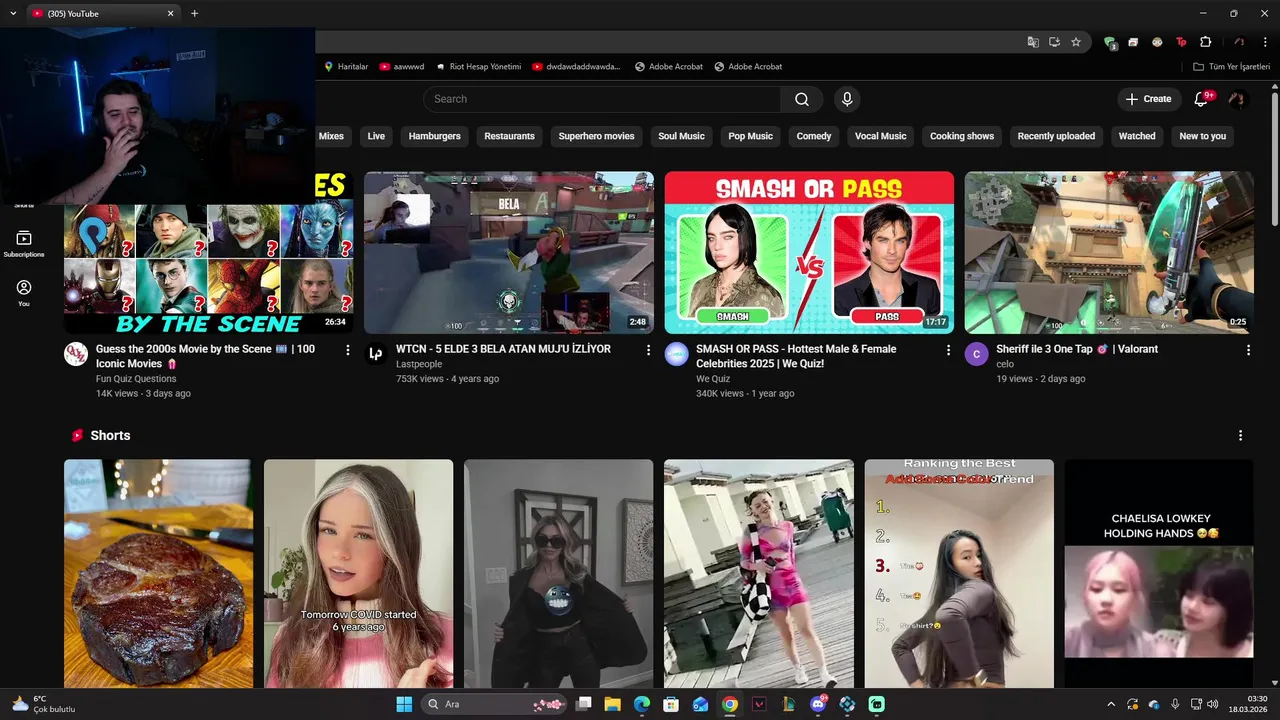
Task: Open Riot Hesap Yönetimi bookmark
Action: point(477,67)
